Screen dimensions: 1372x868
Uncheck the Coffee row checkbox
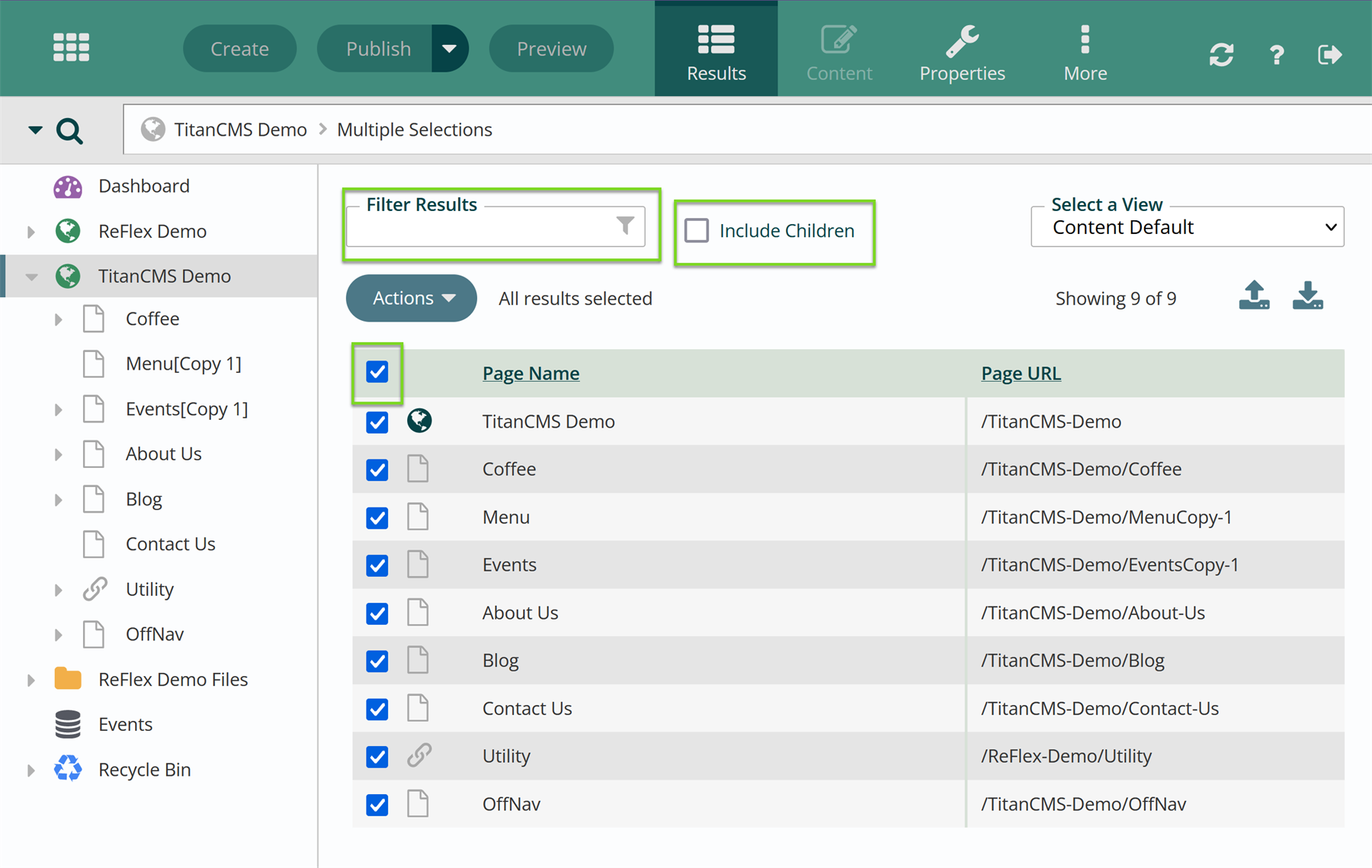point(377,469)
